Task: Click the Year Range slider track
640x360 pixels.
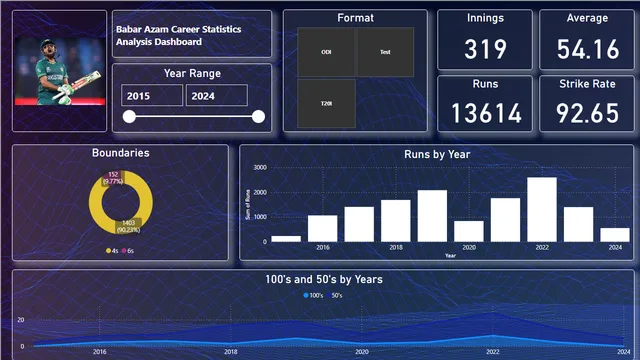Action: coord(194,117)
